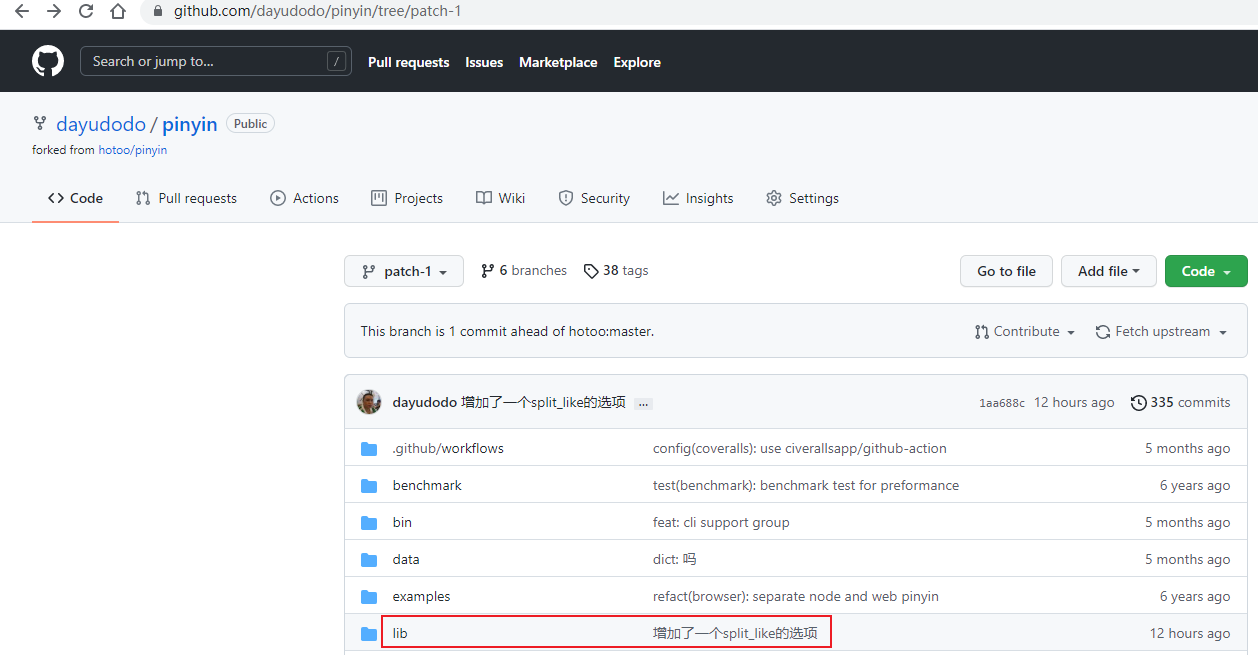1258x655 pixels.
Task: Click the browser address bar URL
Action: [x=318, y=12]
